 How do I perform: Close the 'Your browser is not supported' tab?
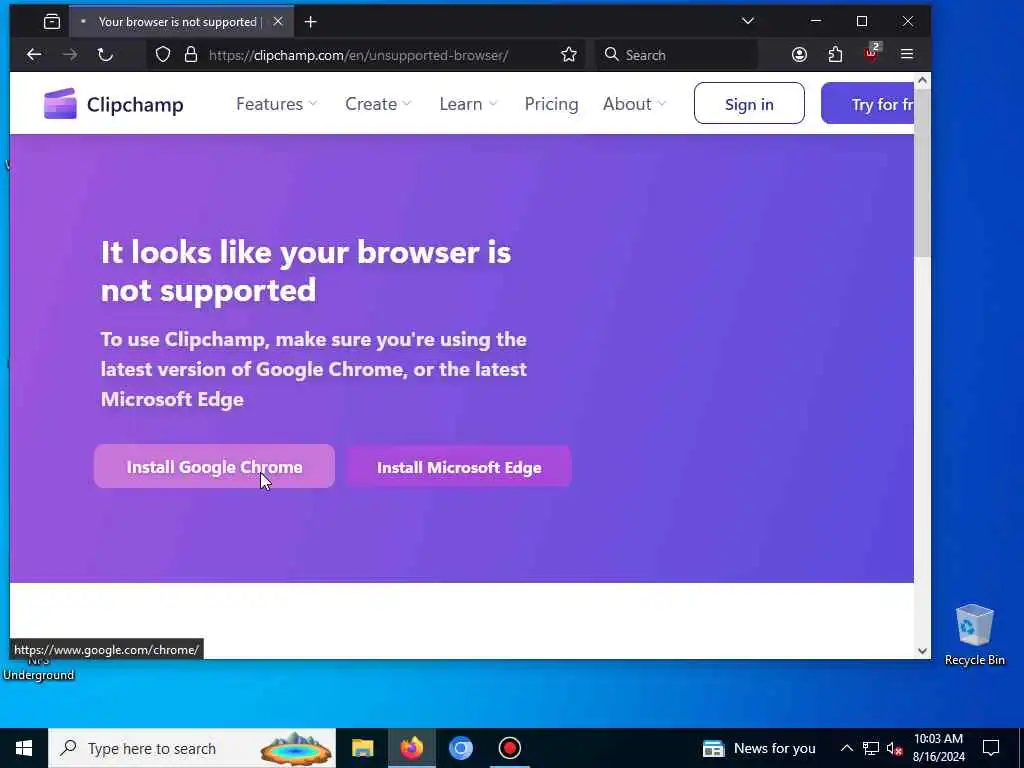278,22
